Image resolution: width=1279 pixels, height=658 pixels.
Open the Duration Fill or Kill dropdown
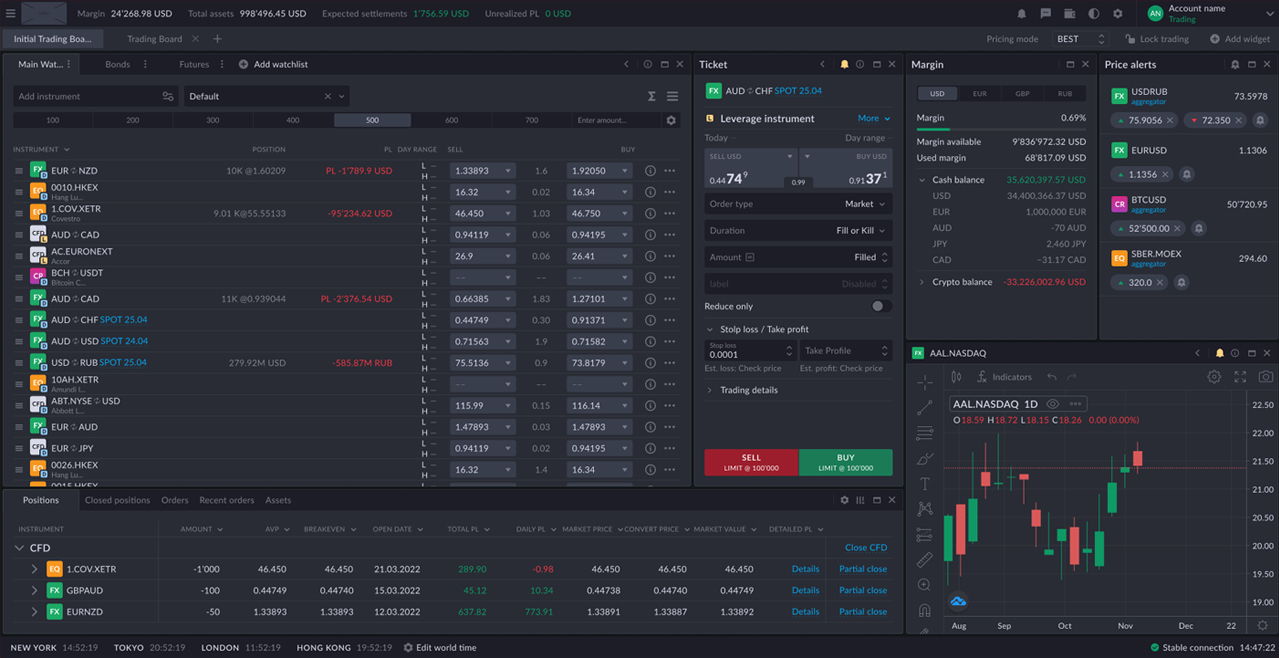coord(798,231)
